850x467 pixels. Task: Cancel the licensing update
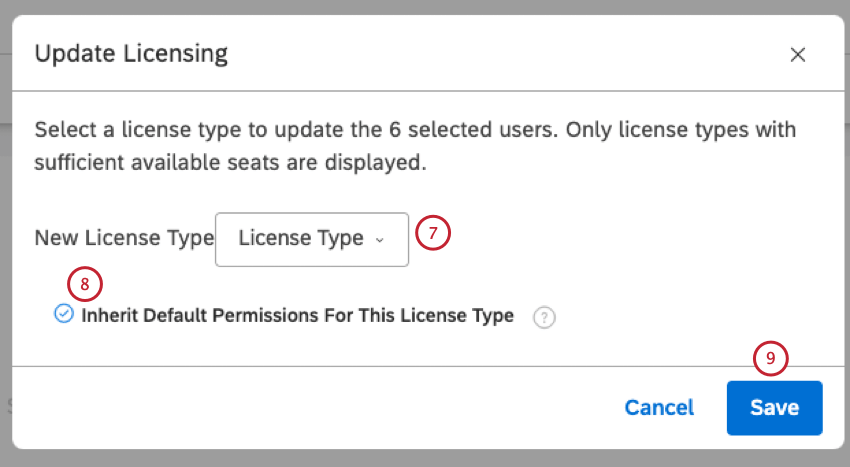(x=659, y=407)
